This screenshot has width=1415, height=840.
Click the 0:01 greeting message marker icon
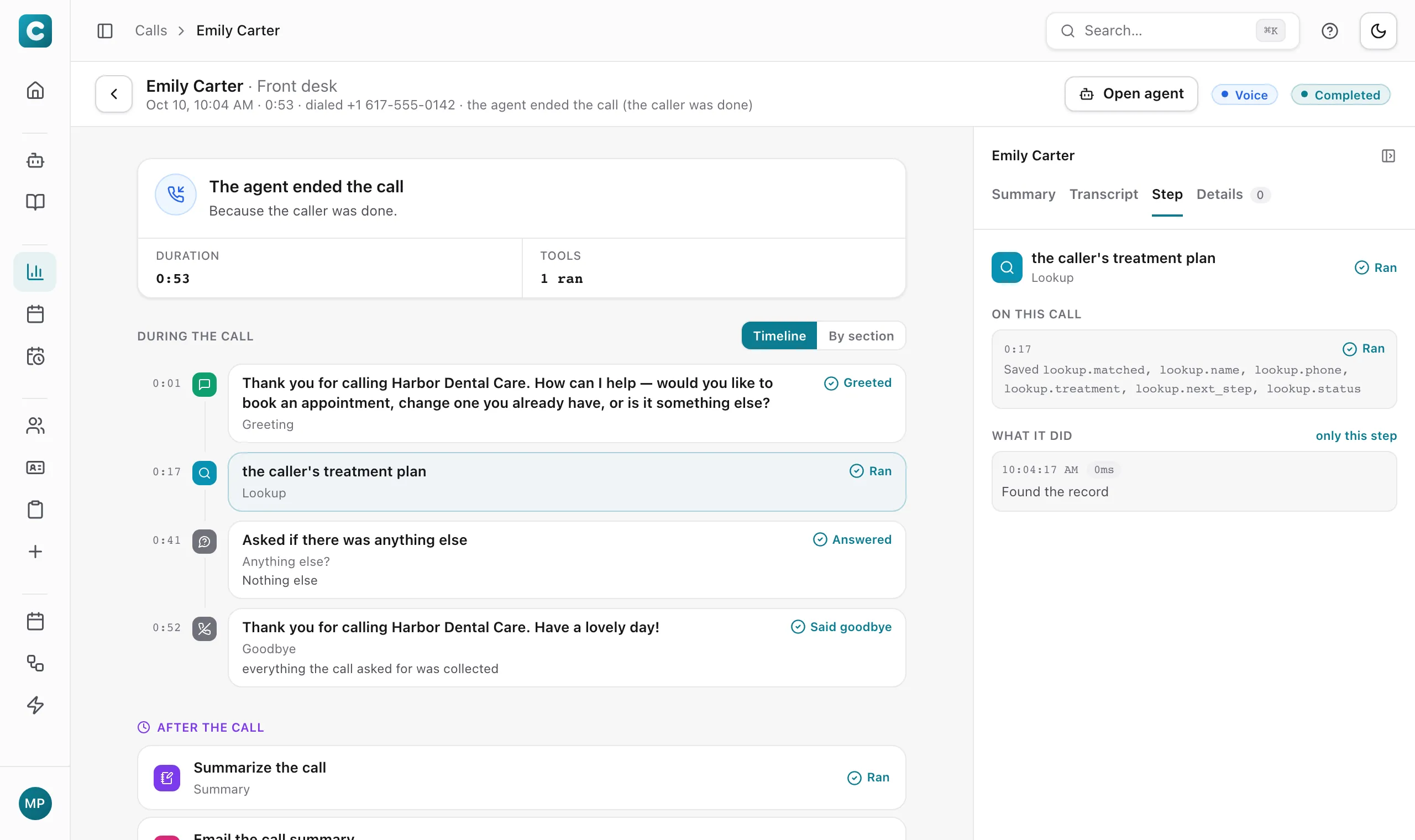(x=205, y=384)
